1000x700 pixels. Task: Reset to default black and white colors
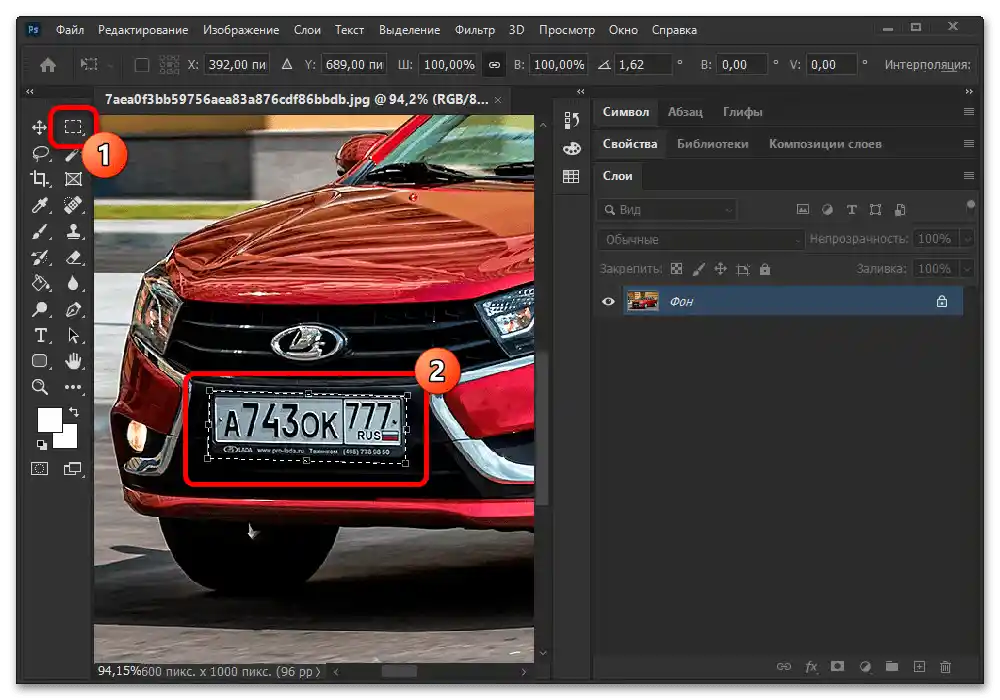tap(41, 444)
